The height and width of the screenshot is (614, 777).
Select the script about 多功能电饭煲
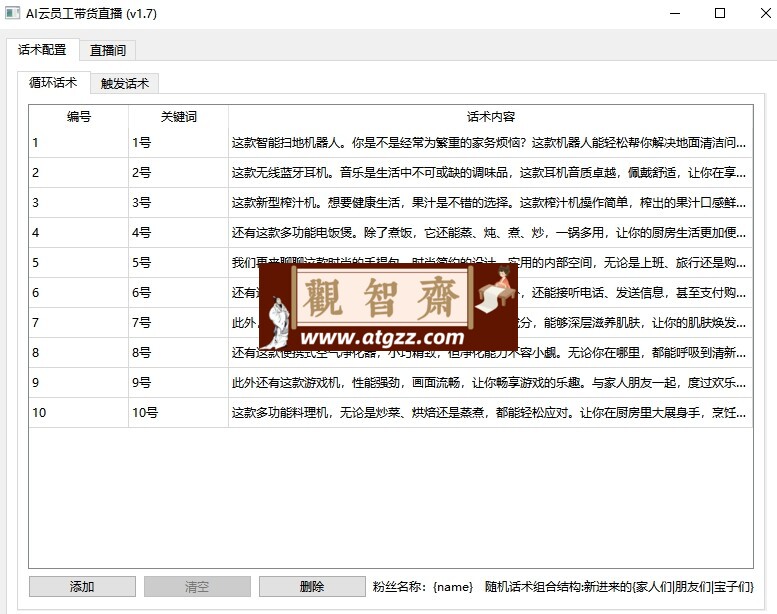(491, 232)
